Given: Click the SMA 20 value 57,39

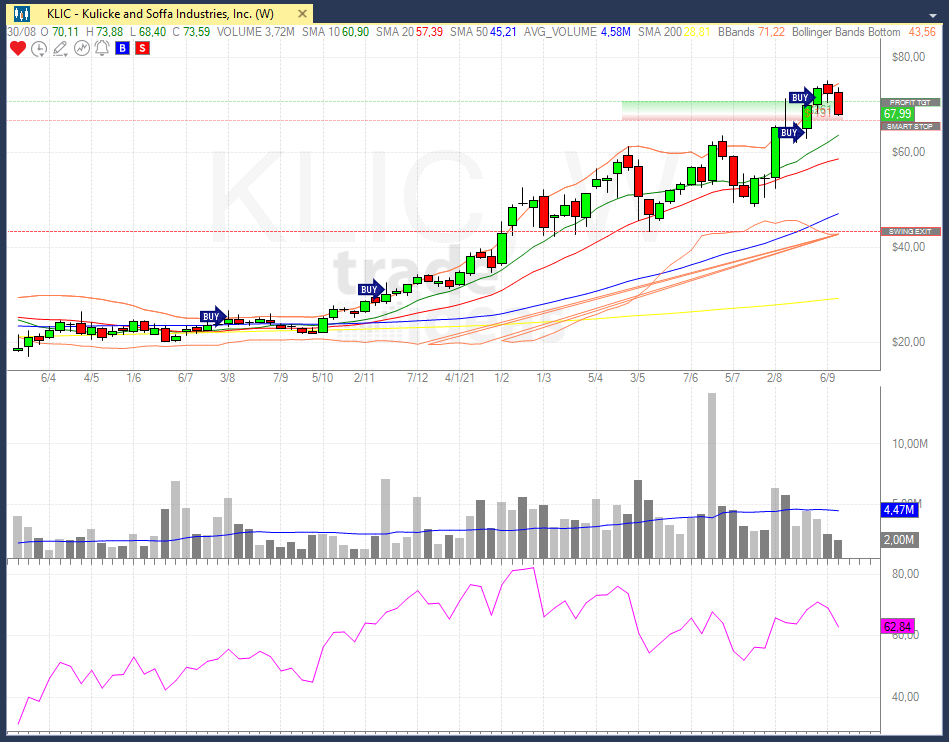Looking at the screenshot, I should (429, 31).
